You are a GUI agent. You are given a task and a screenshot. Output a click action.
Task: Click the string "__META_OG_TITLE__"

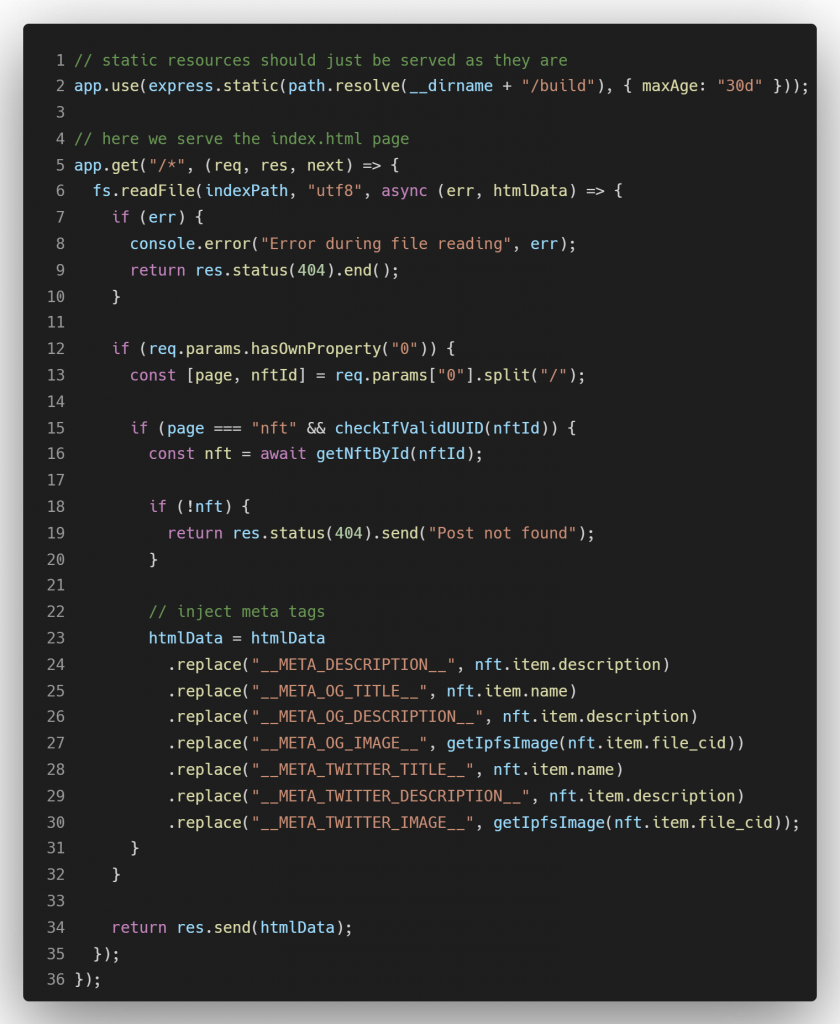[339, 691]
